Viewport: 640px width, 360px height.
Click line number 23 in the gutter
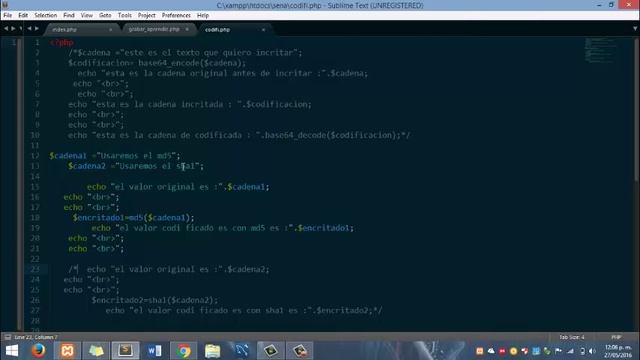[35, 269]
